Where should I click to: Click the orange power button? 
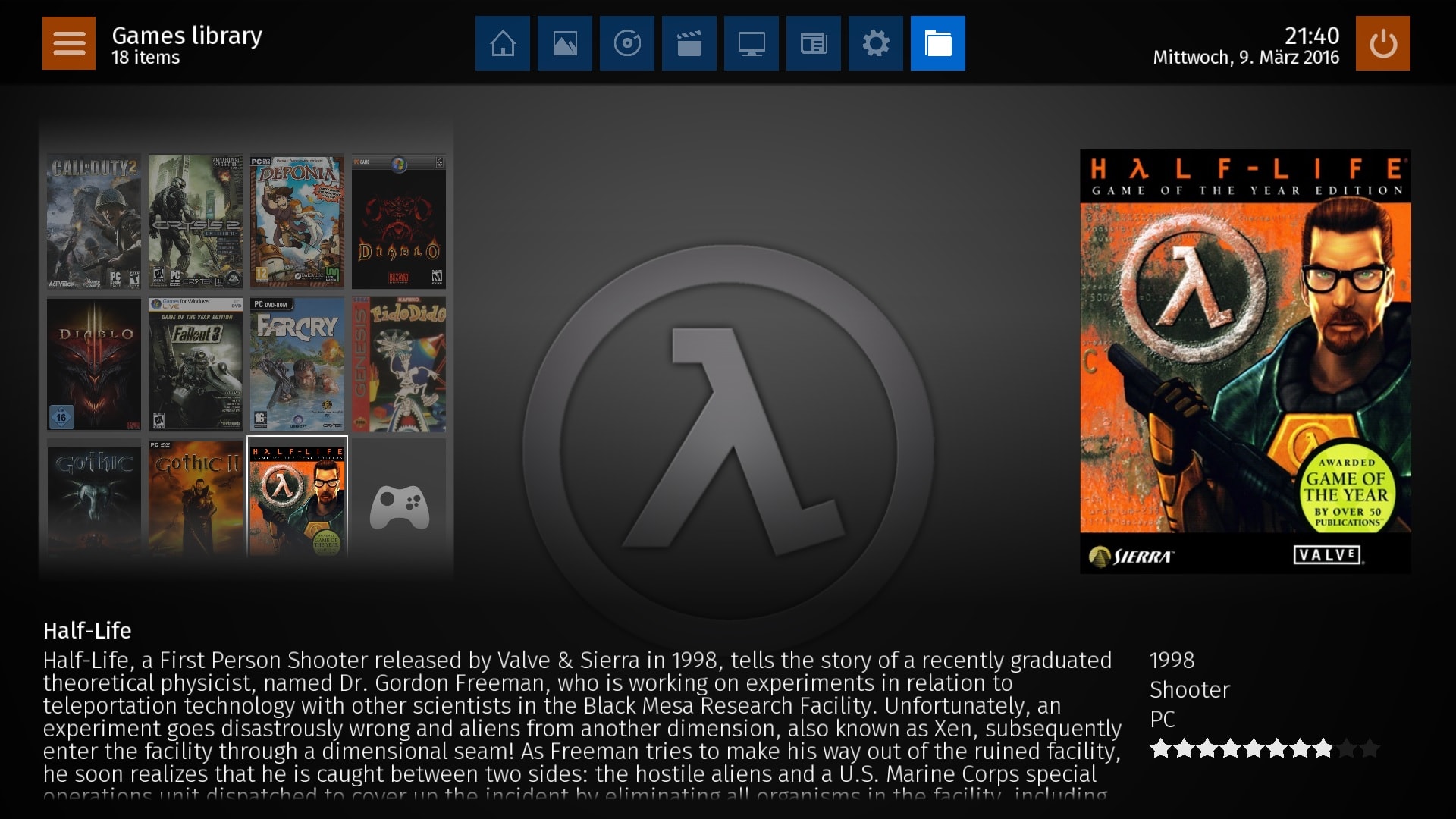[x=1383, y=43]
